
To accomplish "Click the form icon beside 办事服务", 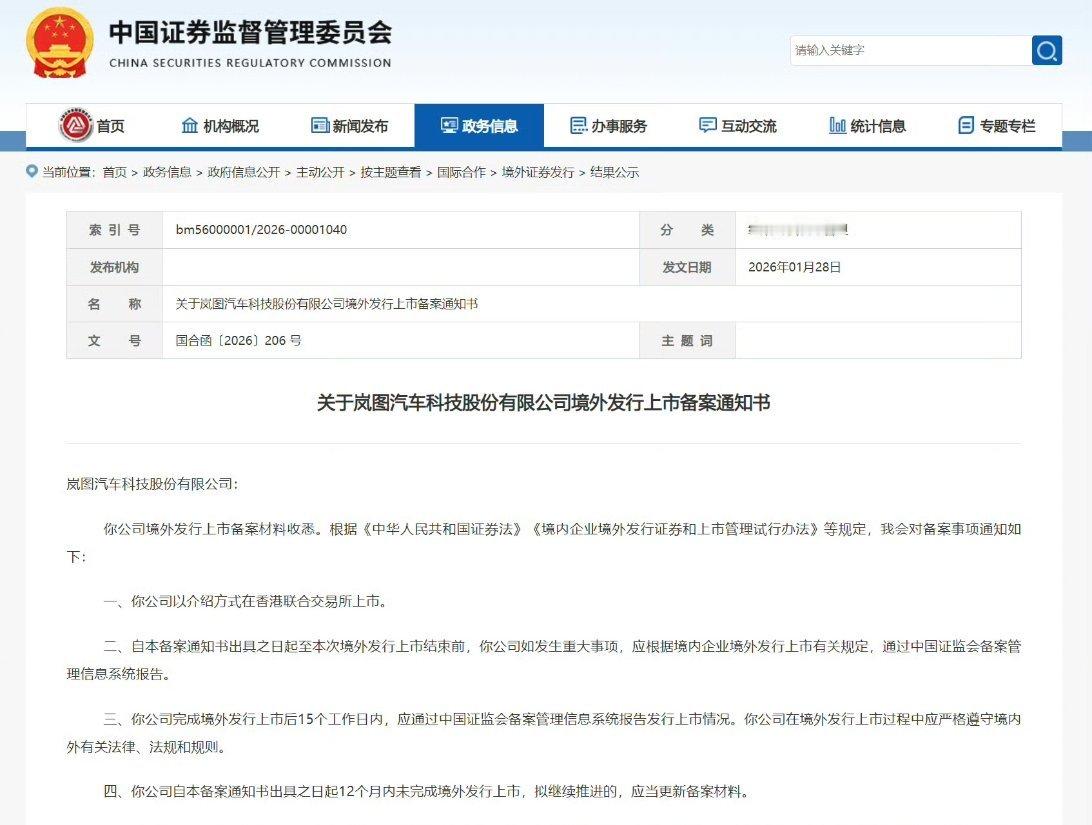I will click(578, 125).
